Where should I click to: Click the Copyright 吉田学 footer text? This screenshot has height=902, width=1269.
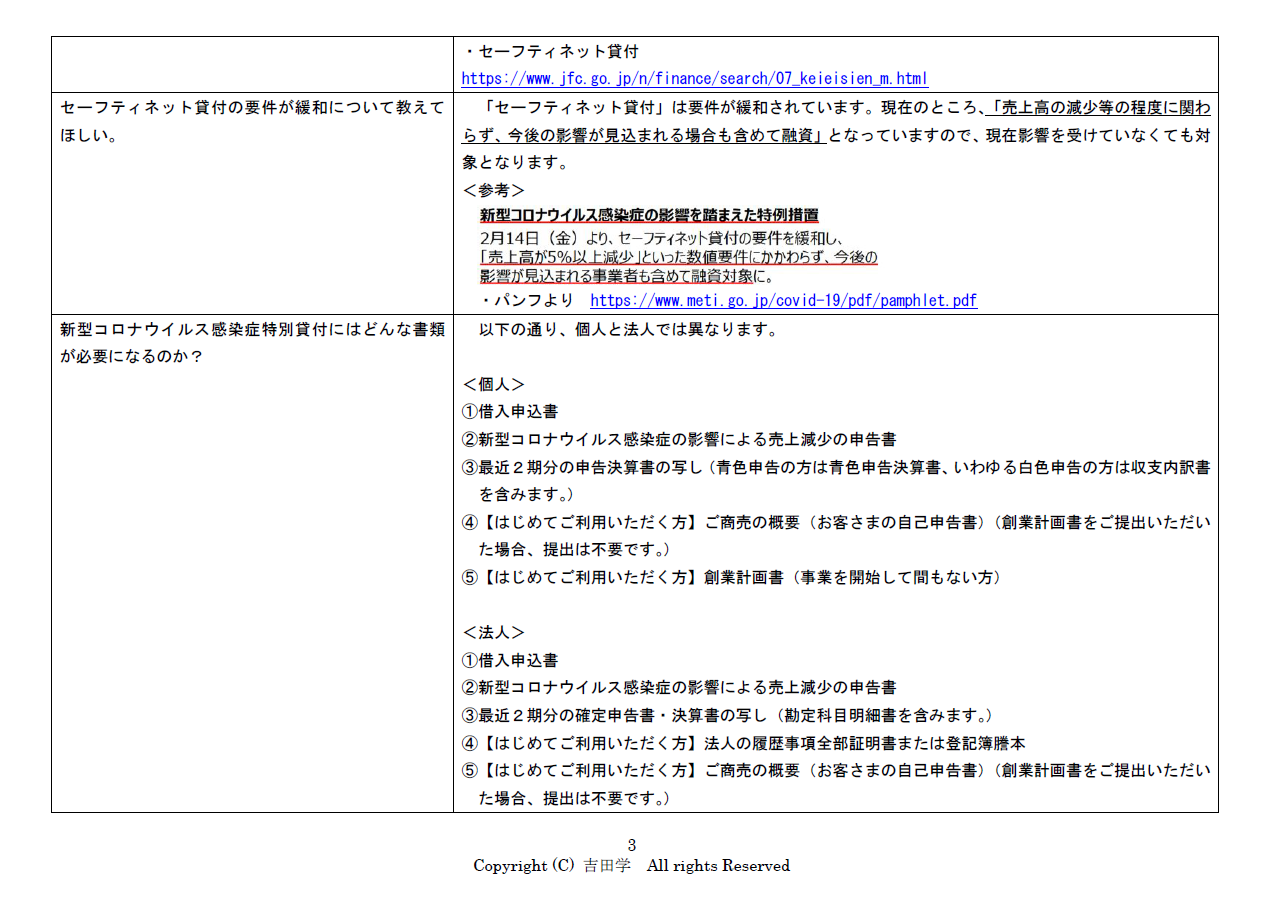631,866
